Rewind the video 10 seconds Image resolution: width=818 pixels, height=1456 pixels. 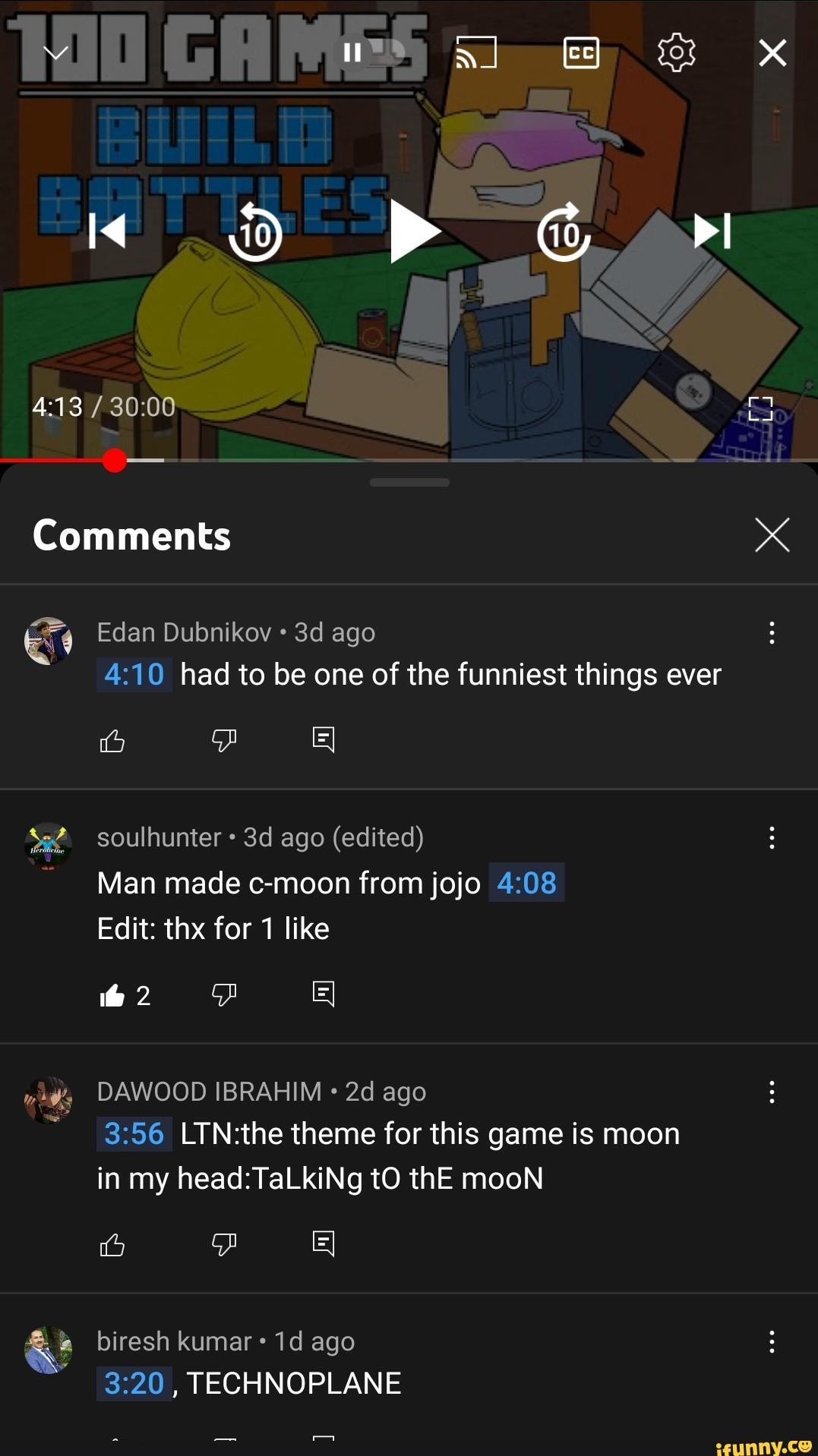(255, 234)
